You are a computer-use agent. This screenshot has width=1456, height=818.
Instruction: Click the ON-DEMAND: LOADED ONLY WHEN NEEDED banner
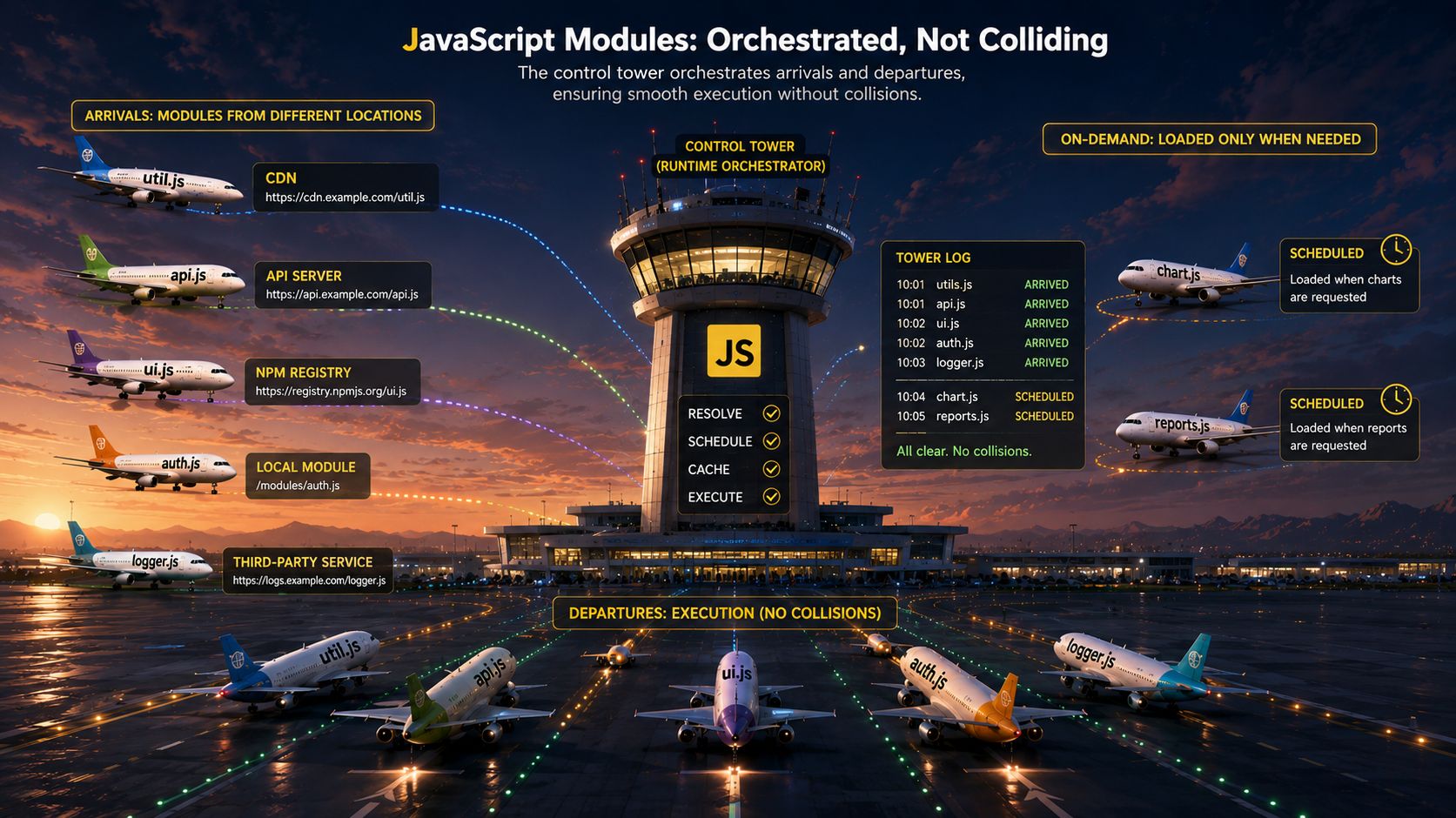coord(1210,139)
